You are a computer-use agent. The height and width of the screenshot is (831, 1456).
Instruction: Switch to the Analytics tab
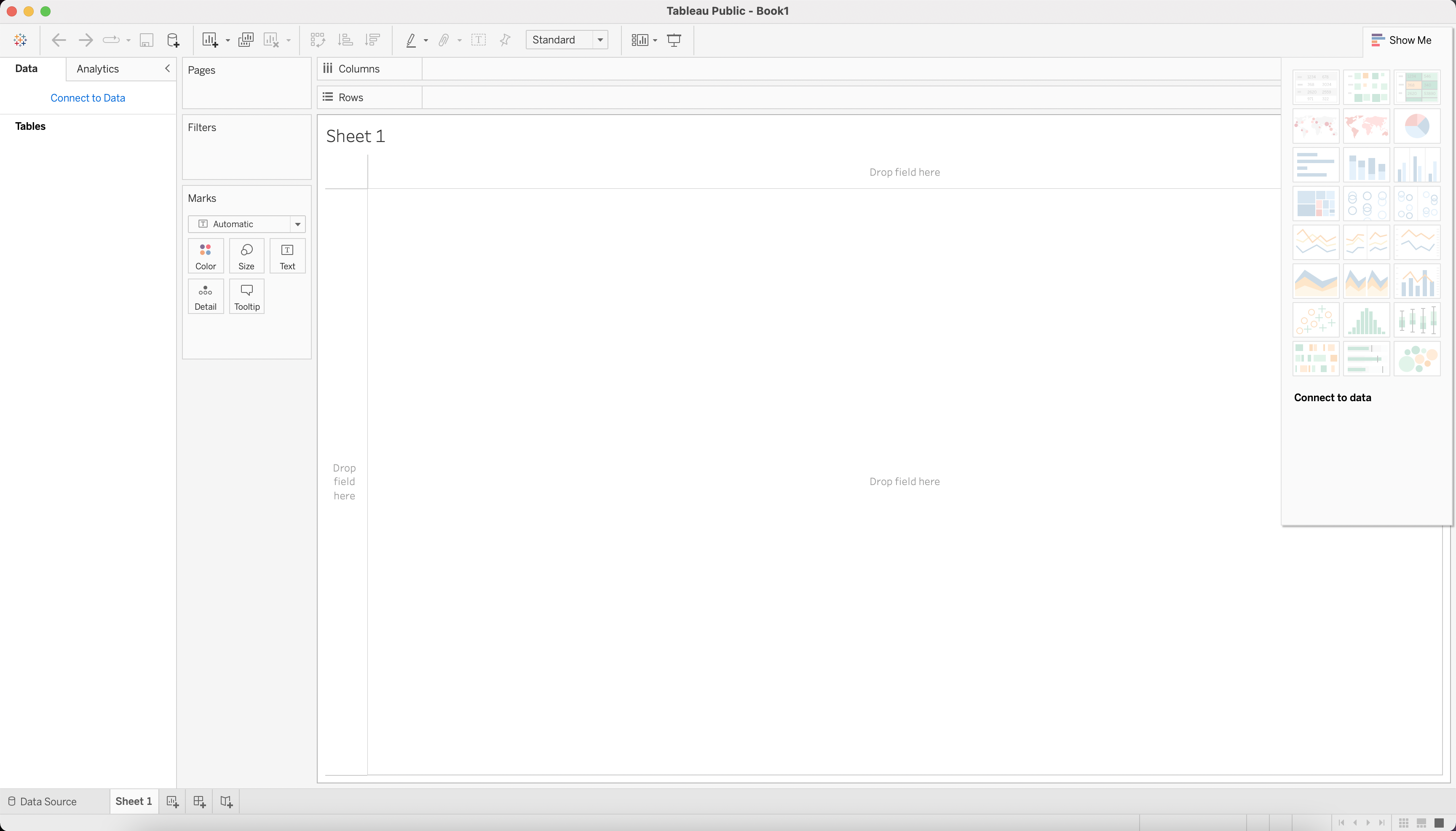[96, 69]
